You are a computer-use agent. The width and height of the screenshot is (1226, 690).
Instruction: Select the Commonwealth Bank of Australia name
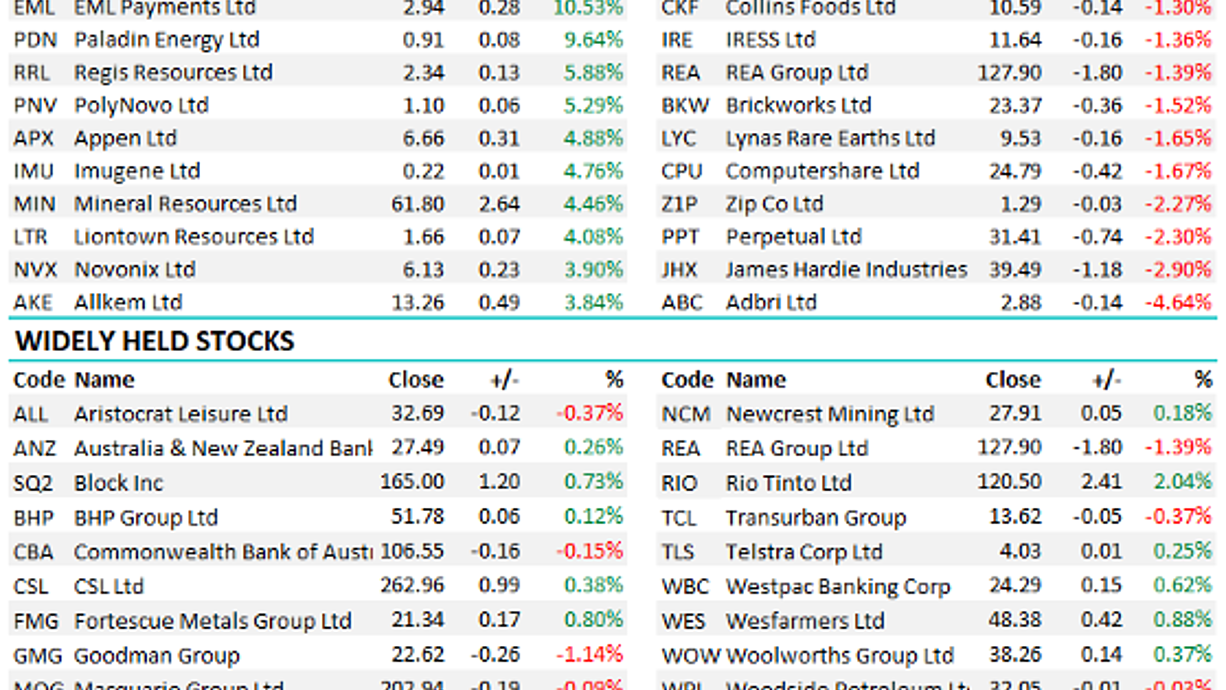click(223, 552)
